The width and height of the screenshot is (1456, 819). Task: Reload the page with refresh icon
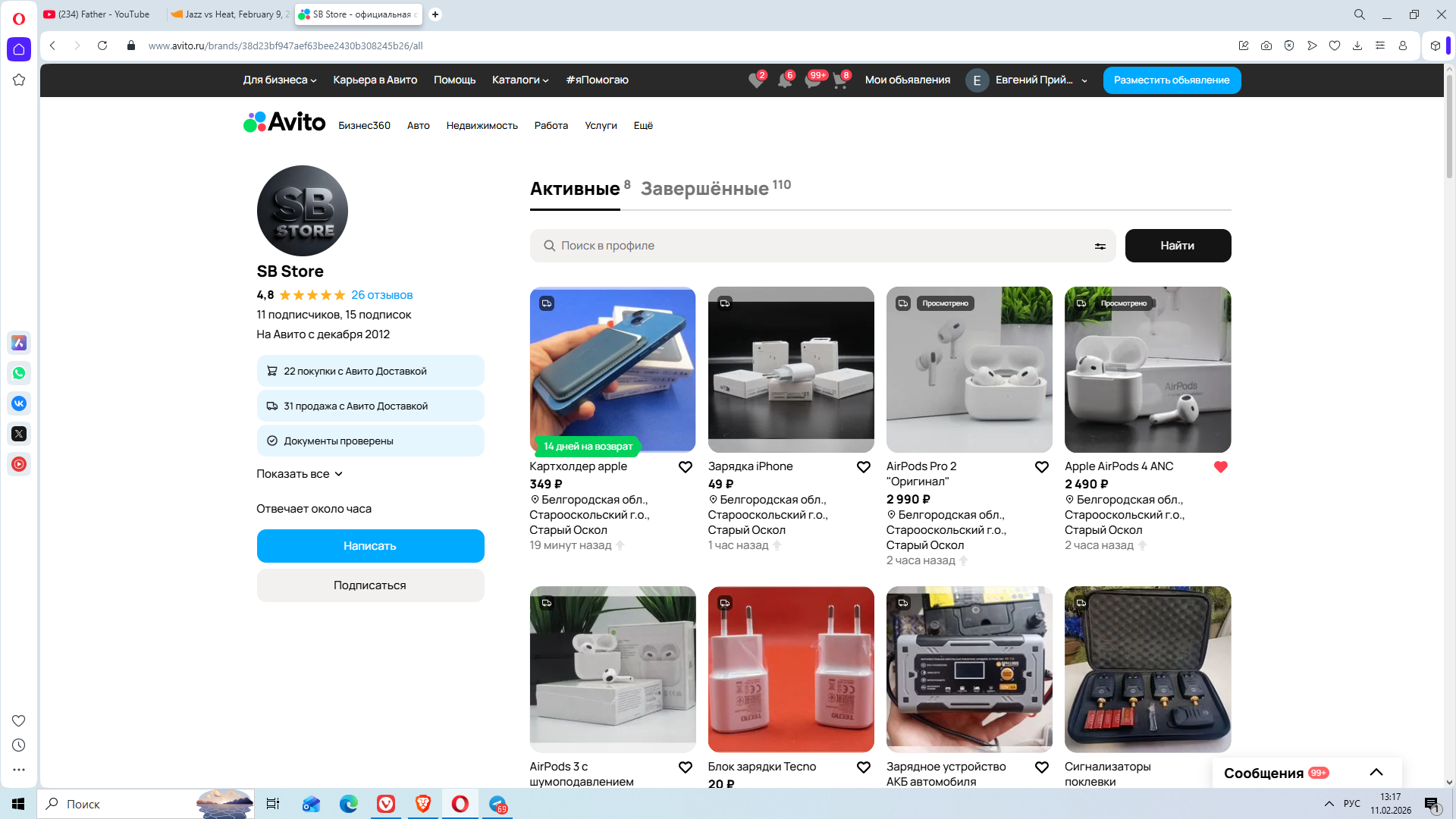coord(102,45)
